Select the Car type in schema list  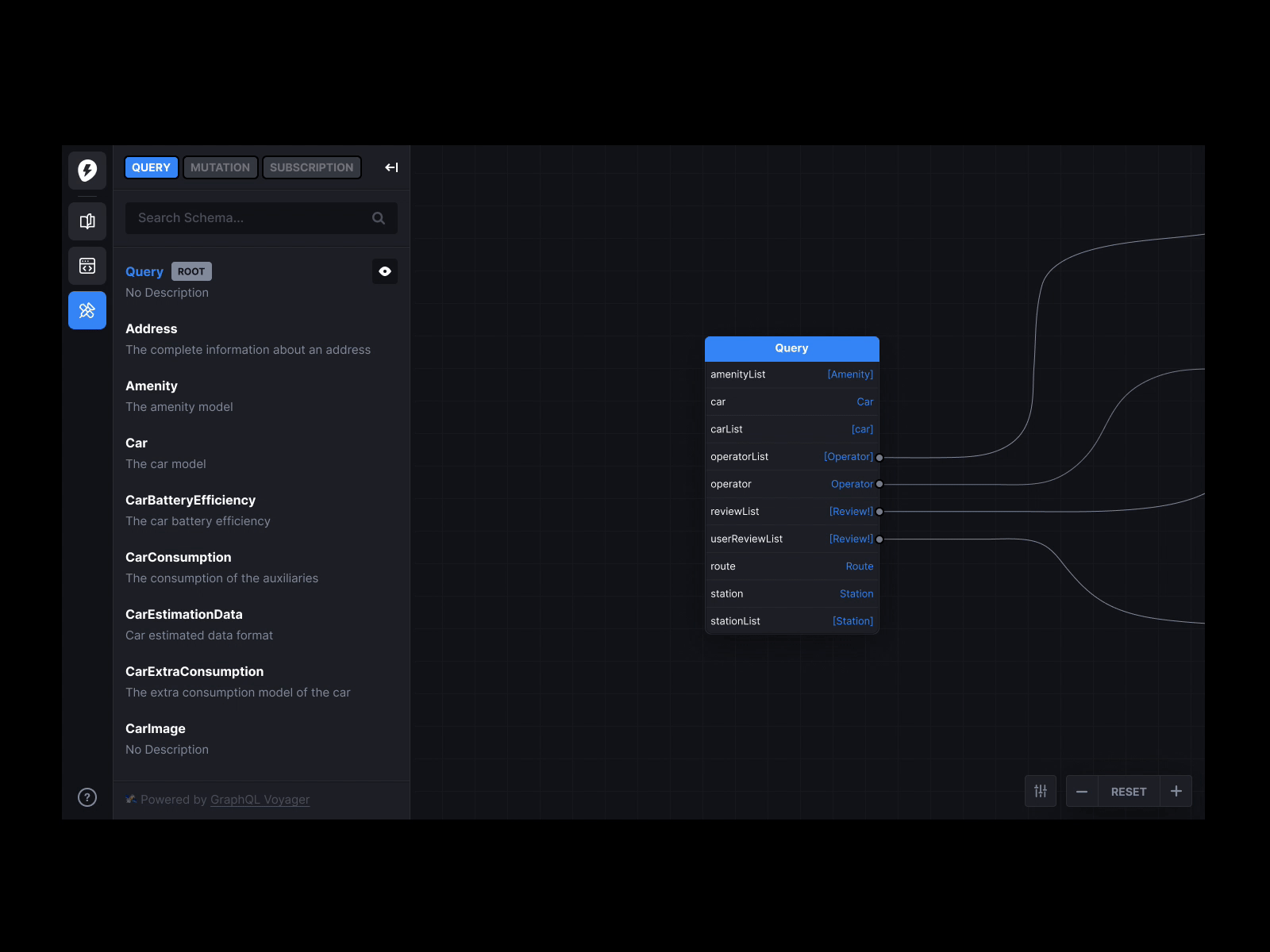136,443
